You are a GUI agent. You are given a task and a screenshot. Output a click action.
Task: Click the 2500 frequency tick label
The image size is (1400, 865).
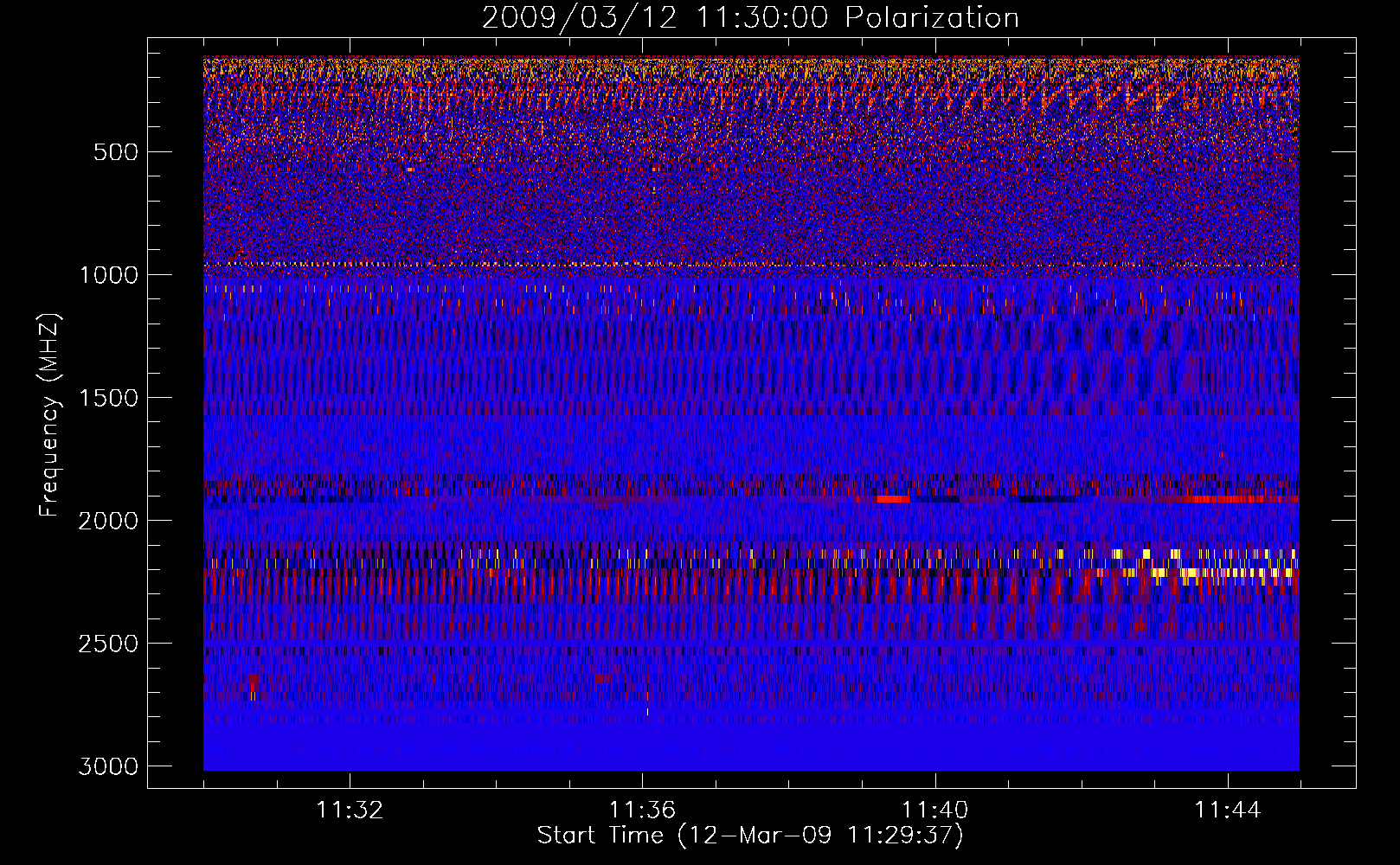pyautogui.click(x=108, y=644)
